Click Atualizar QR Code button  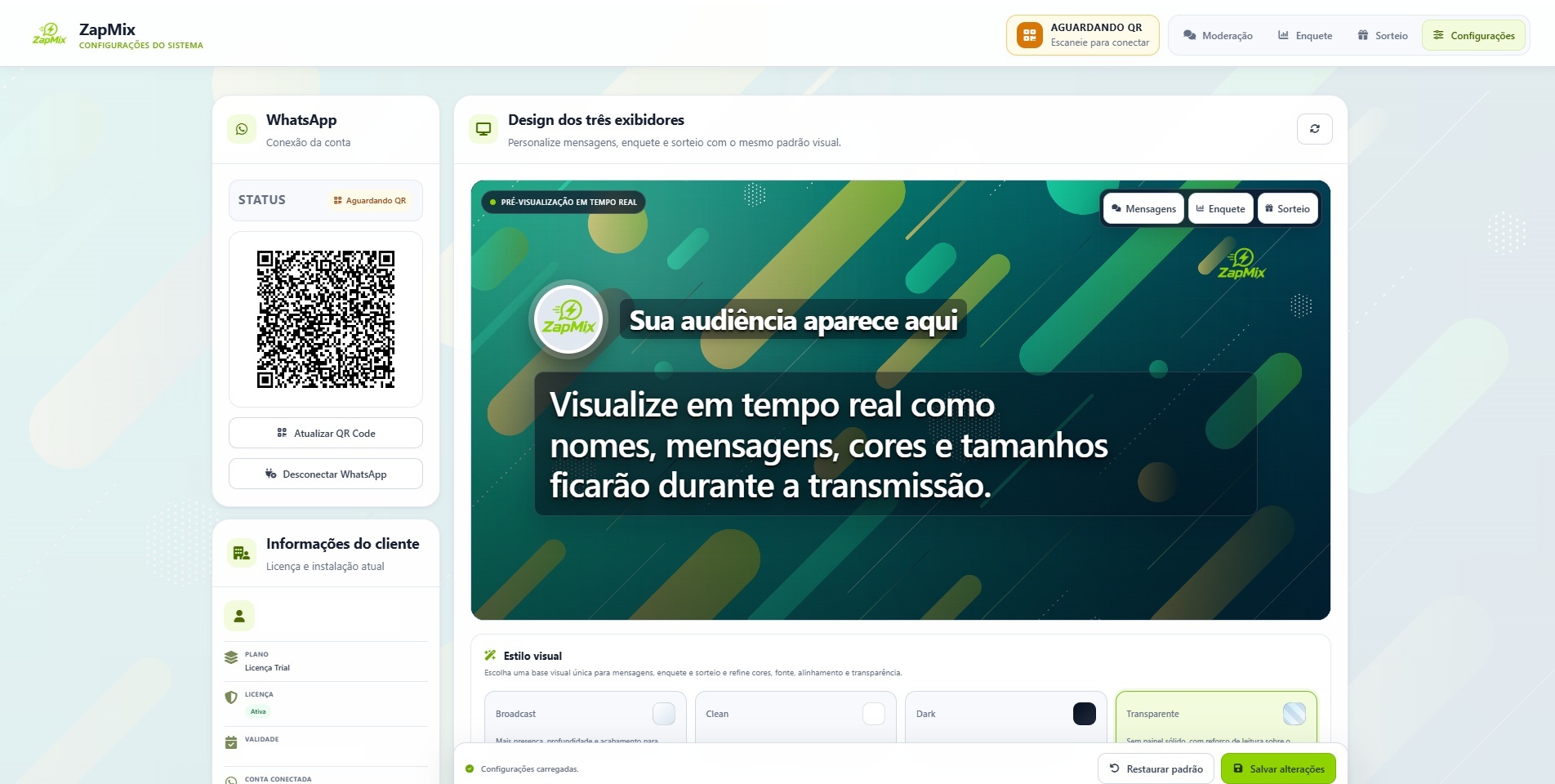point(326,433)
